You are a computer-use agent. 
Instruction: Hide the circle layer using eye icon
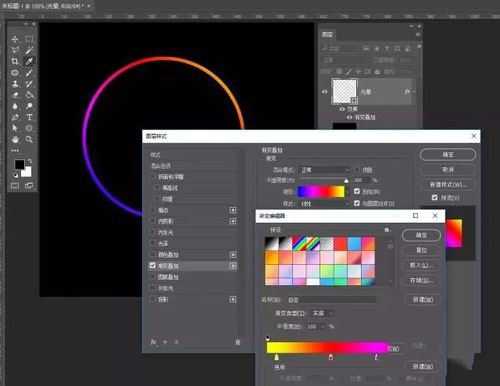click(324, 92)
